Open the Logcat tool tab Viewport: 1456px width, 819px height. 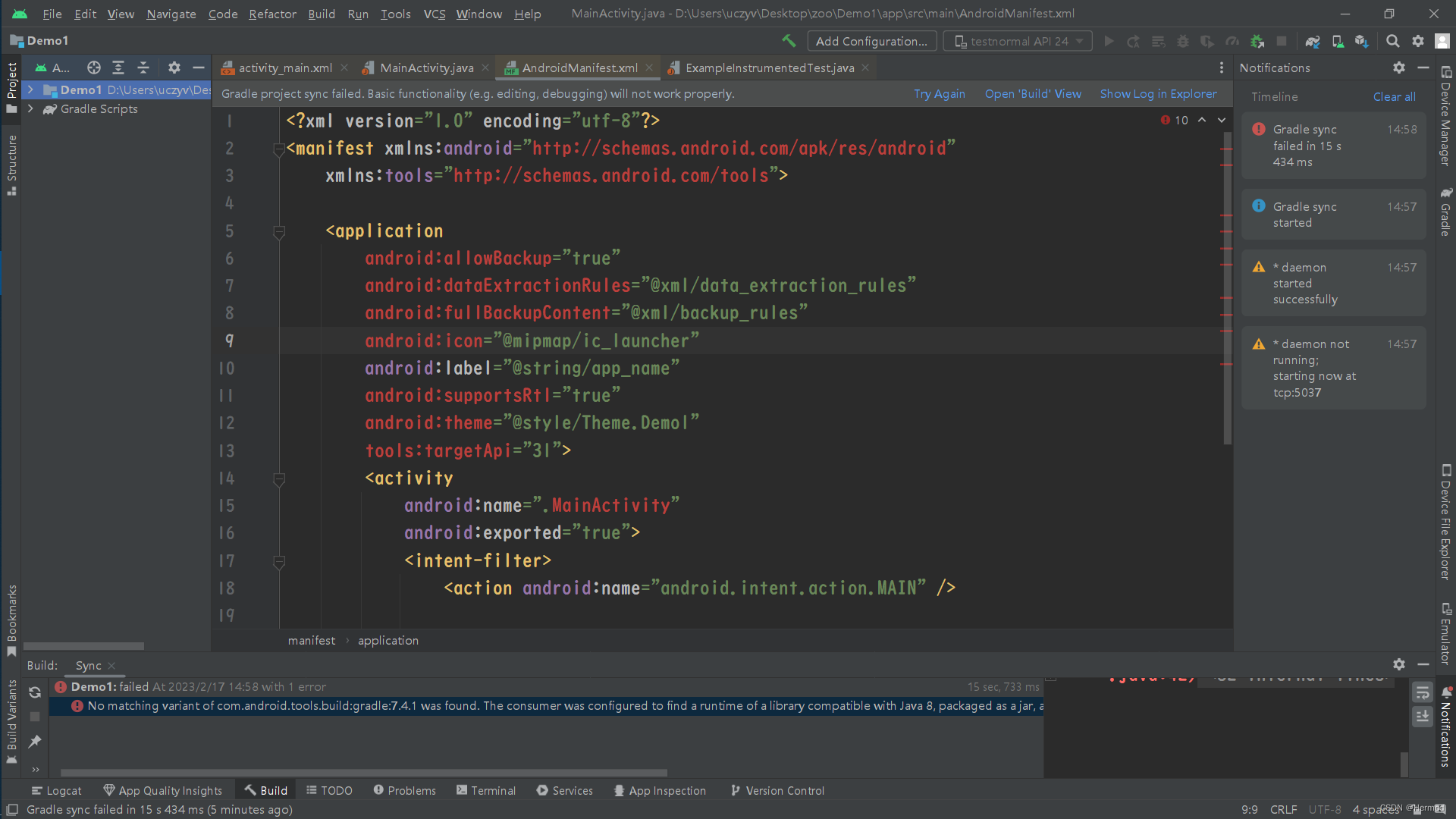pyautogui.click(x=56, y=790)
